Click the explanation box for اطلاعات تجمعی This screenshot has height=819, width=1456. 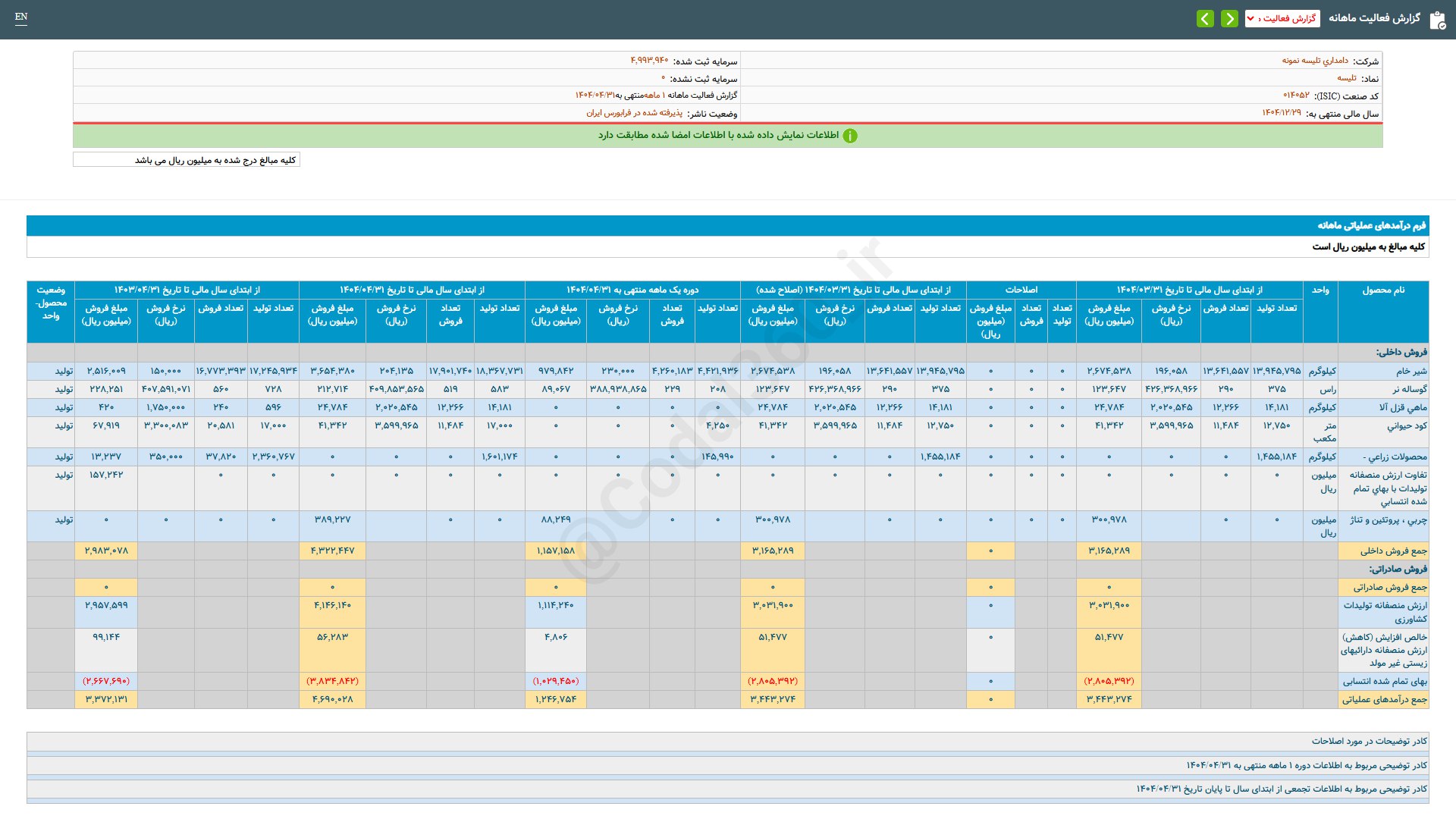tap(728, 789)
